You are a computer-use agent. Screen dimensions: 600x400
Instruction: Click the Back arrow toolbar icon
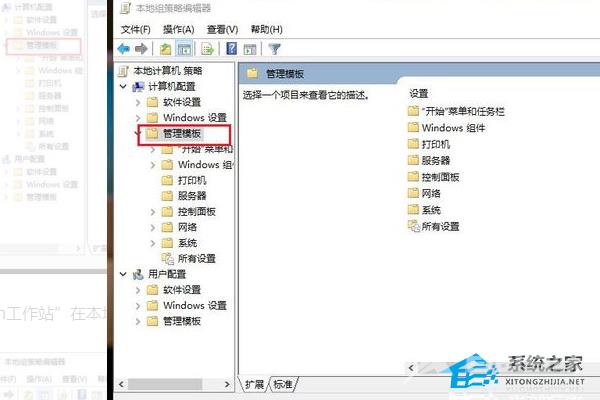tap(124, 49)
